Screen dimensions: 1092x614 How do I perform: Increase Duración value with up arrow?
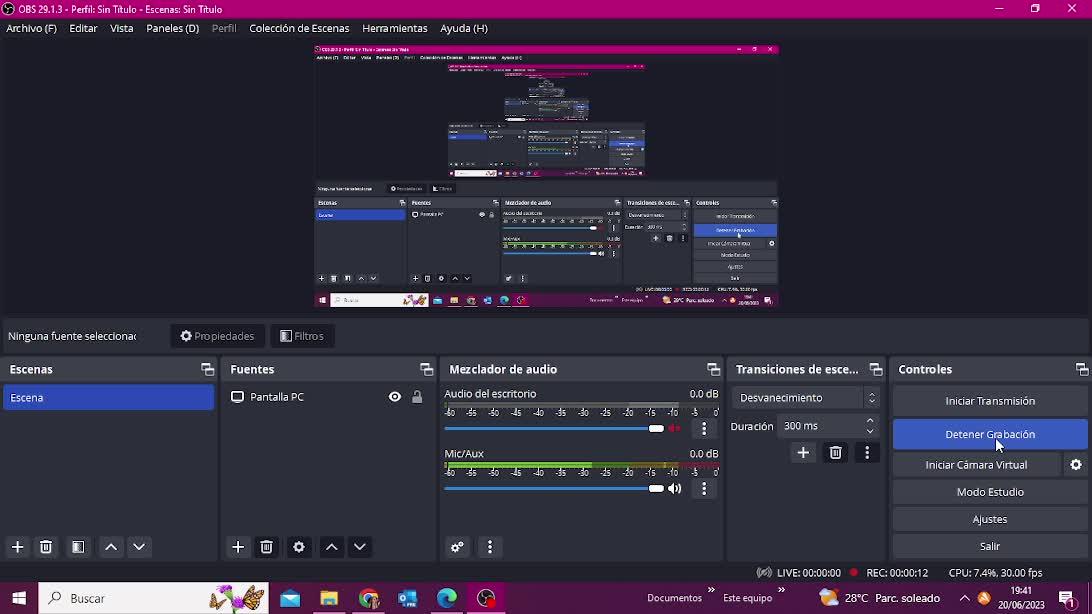[x=870, y=420]
